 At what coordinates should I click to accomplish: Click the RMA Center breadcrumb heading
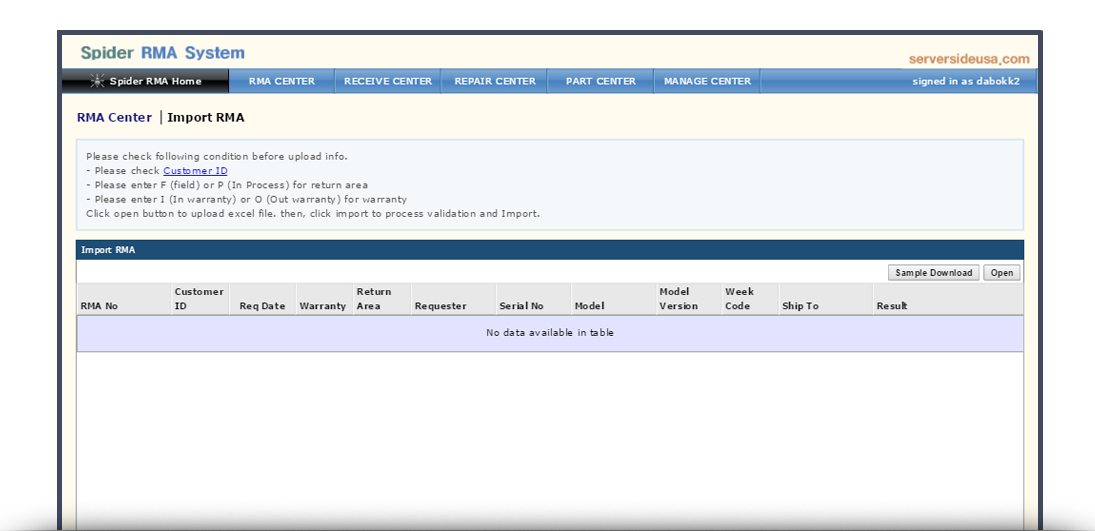tap(114, 117)
